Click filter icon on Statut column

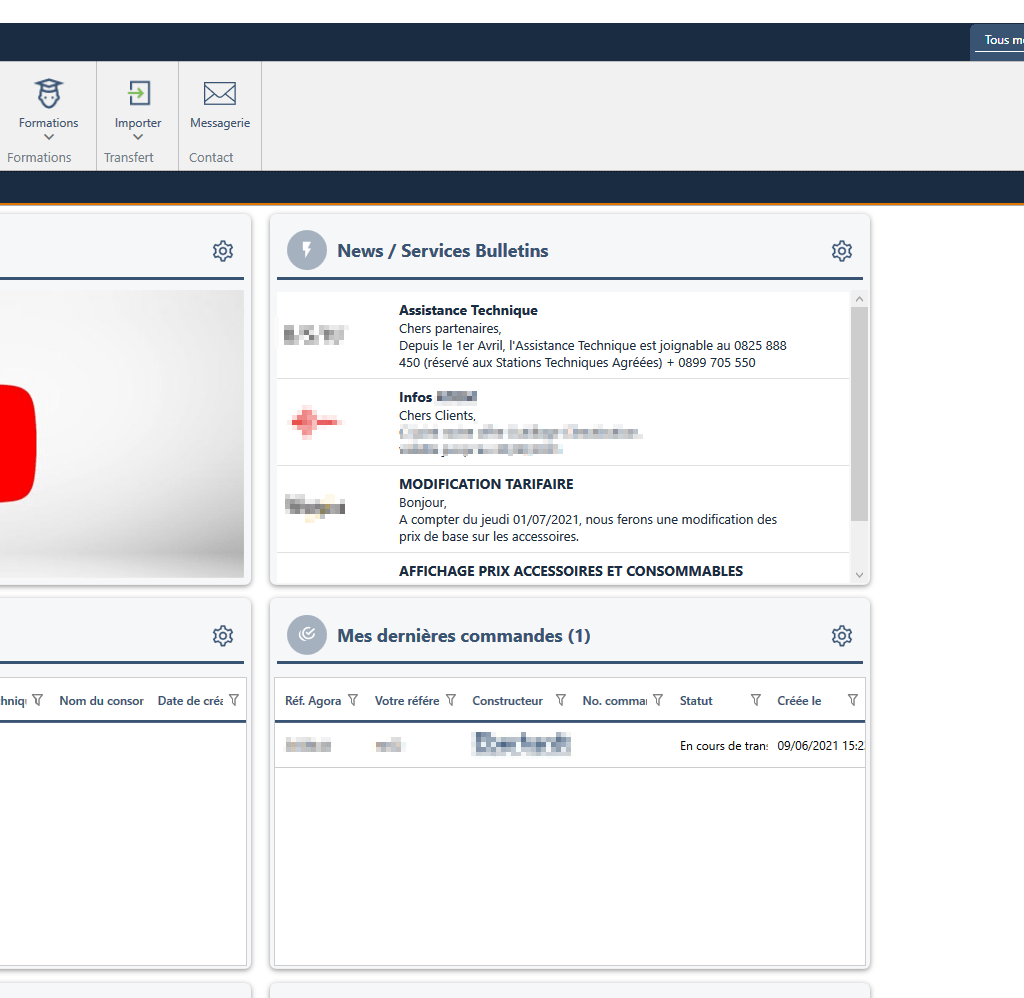756,700
